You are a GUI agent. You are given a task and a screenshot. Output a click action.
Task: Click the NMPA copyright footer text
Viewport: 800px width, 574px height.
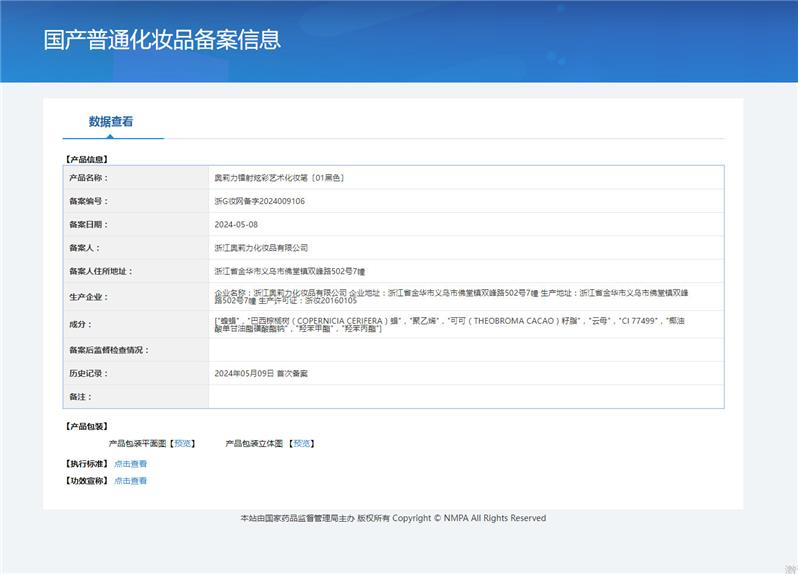pyautogui.click(x=393, y=518)
